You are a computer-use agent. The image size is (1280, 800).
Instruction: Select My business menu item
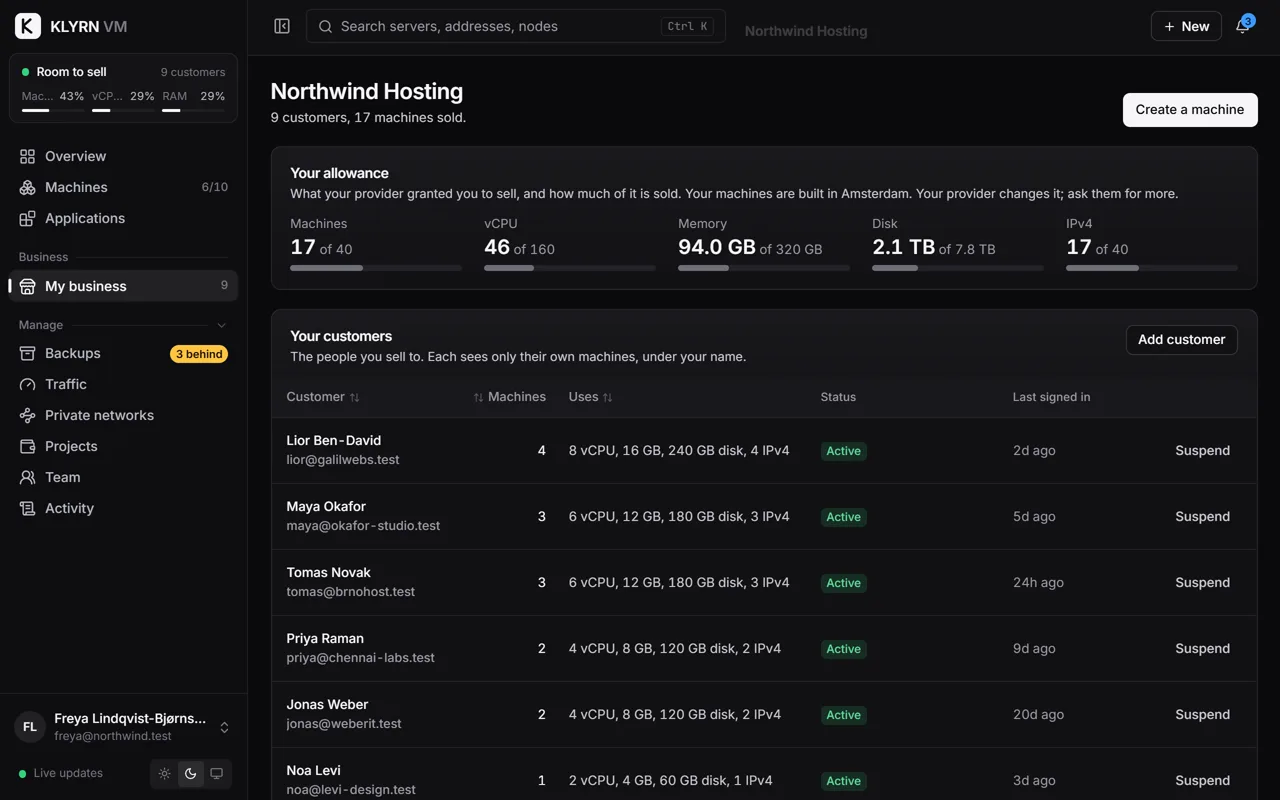[123, 286]
